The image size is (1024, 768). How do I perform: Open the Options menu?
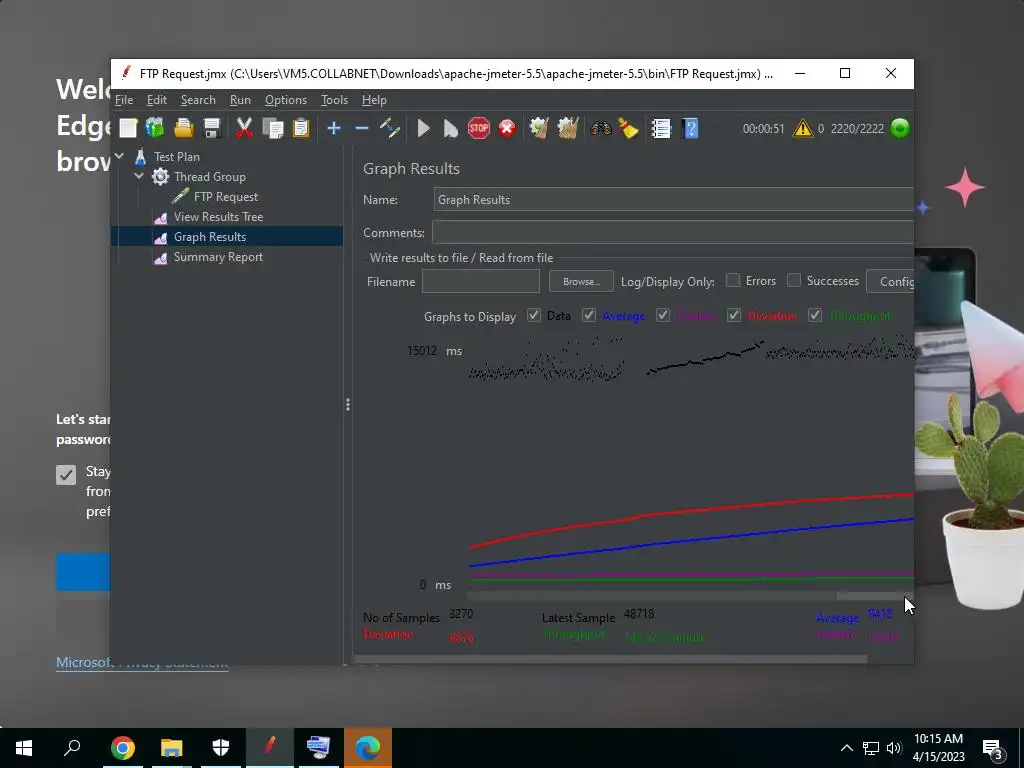pos(285,100)
